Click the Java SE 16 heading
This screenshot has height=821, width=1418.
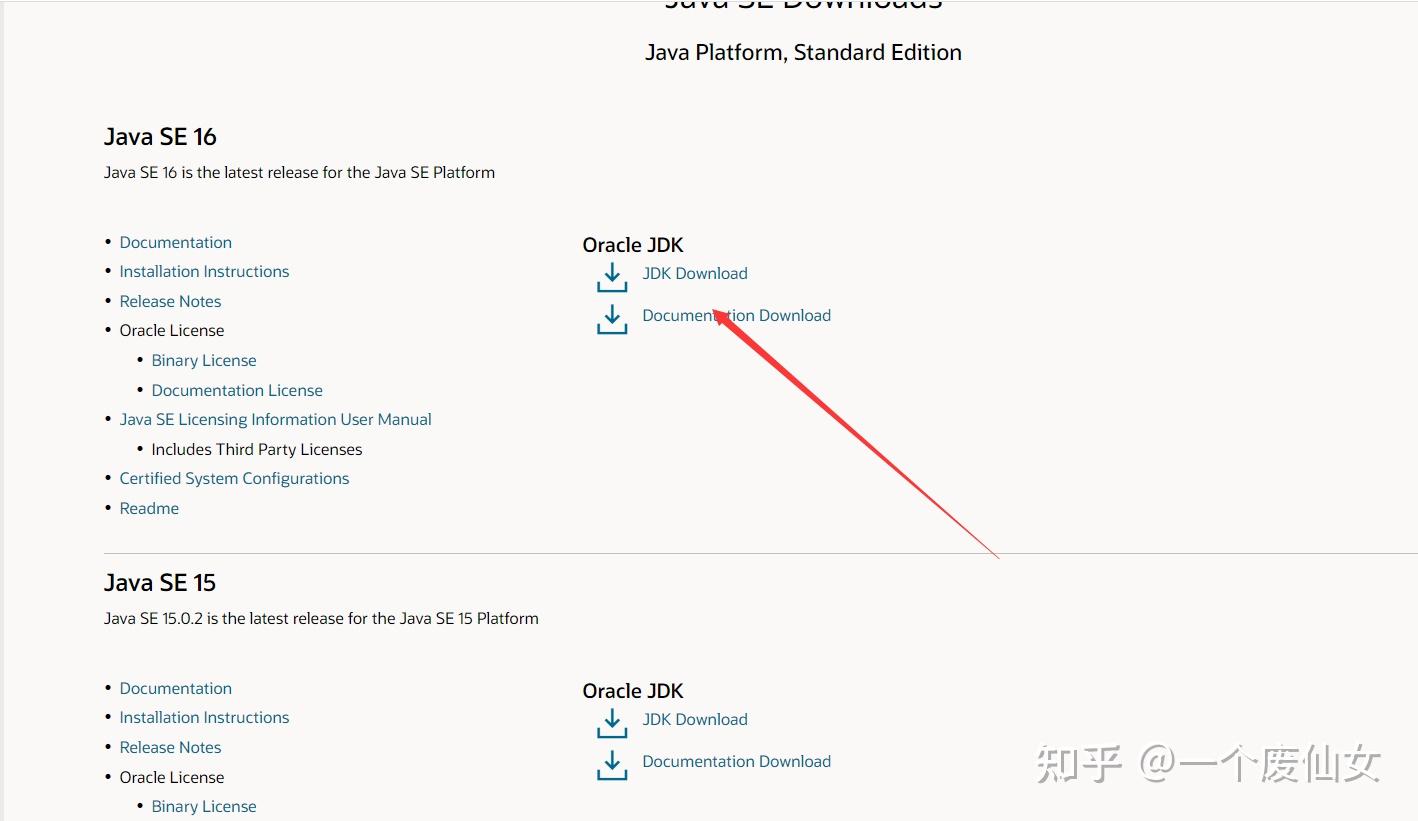[x=160, y=137]
